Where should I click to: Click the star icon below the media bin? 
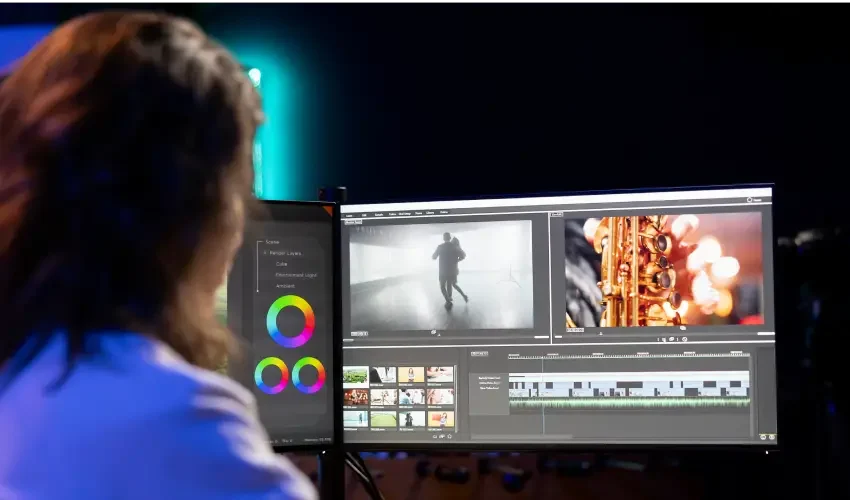coord(450,436)
